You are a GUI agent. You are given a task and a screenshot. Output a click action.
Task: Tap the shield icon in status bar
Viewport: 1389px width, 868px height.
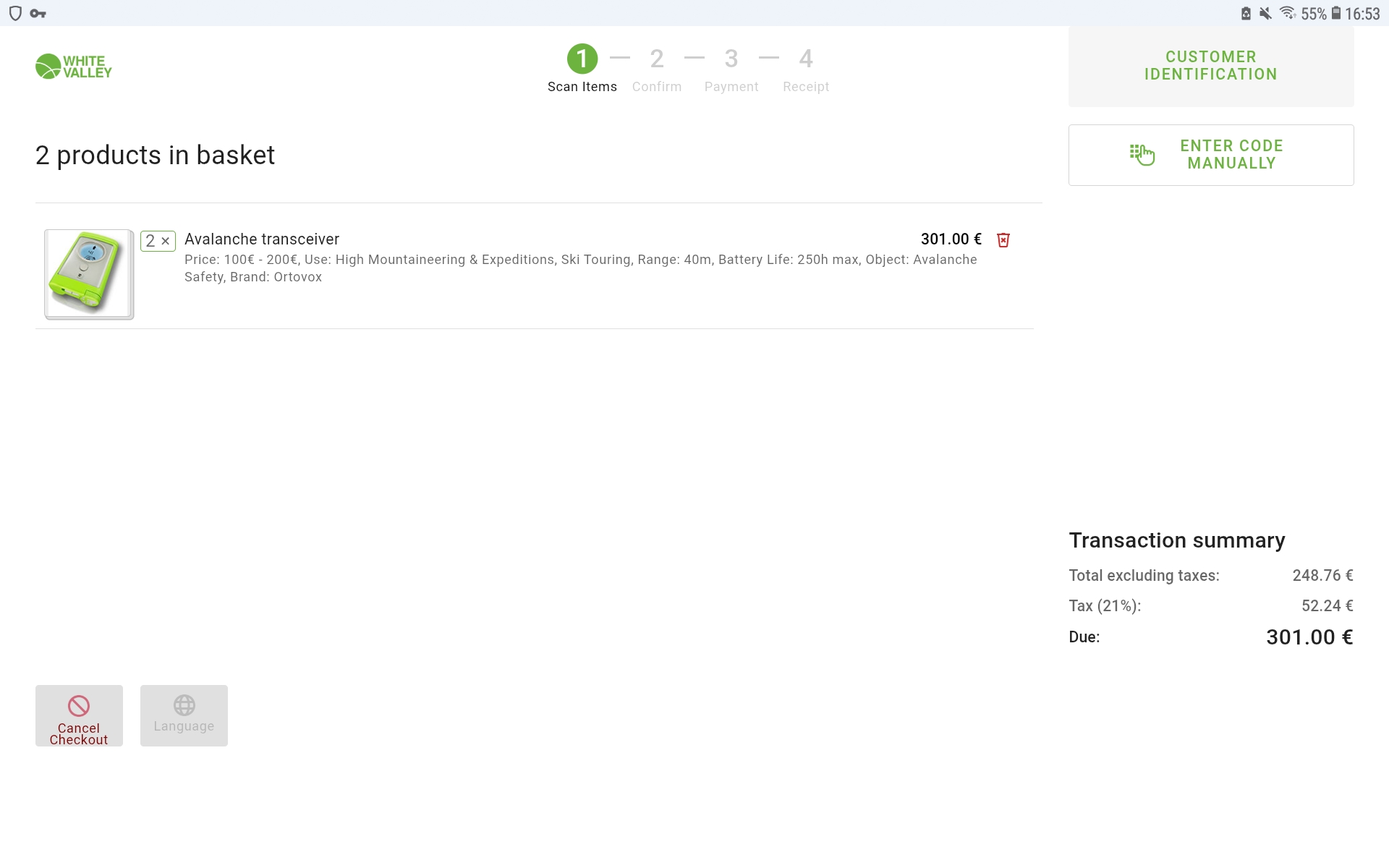pos(15,13)
